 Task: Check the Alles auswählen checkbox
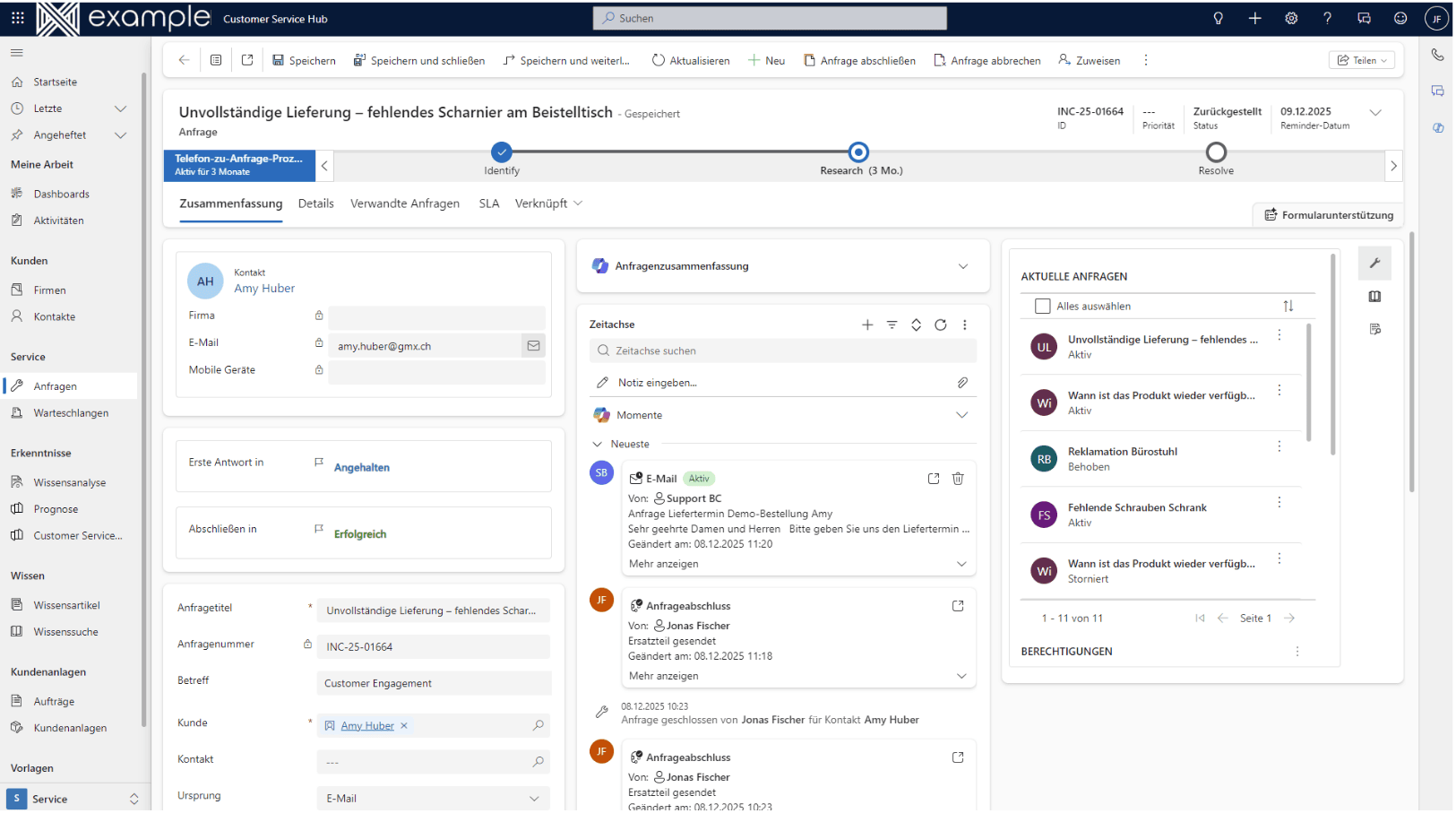(1042, 306)
